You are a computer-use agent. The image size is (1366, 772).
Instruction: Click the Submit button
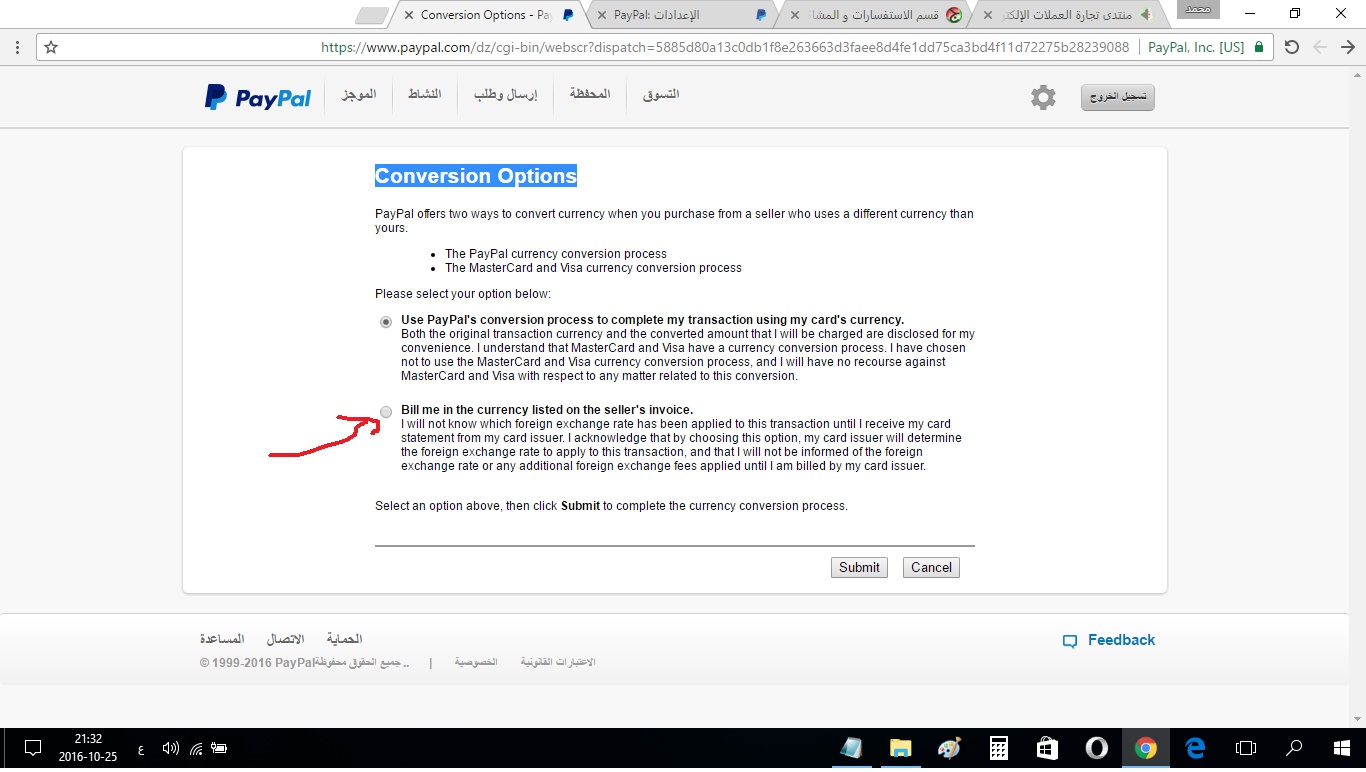click(859, 567)
